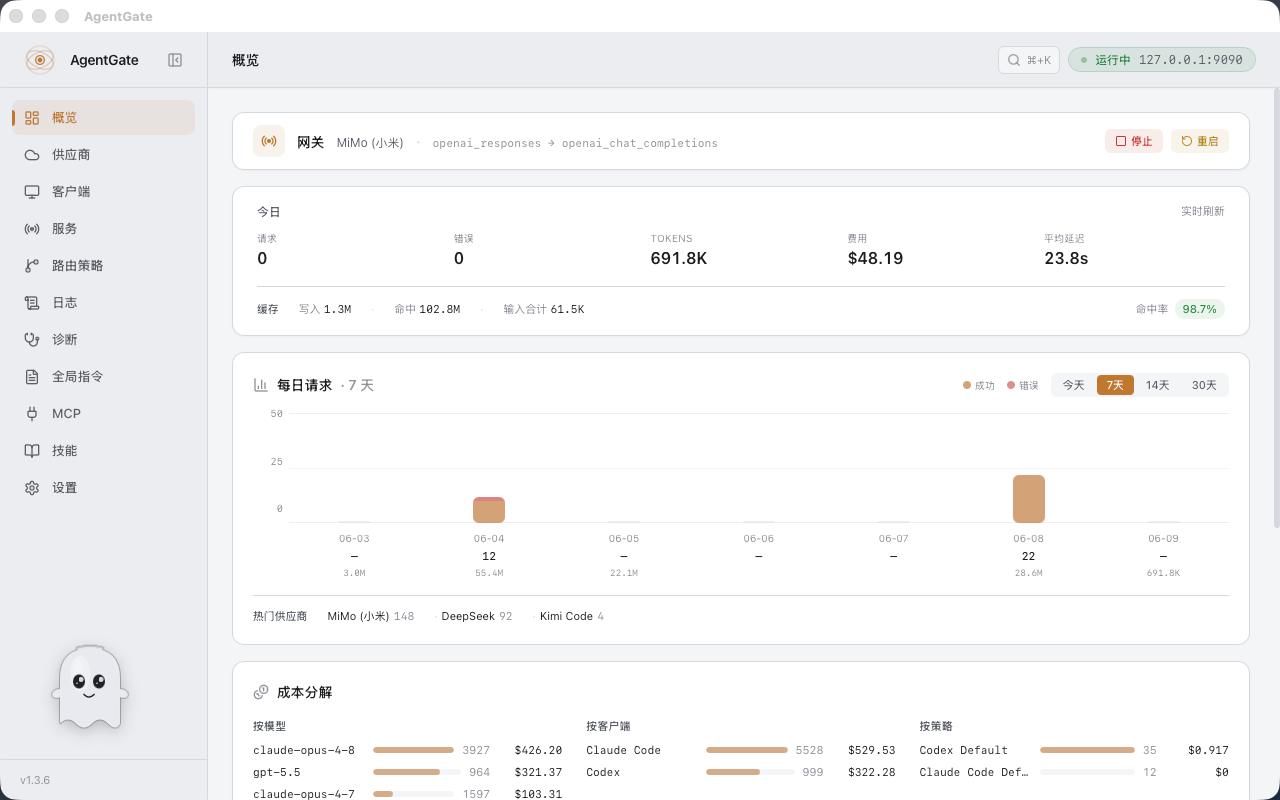Image resolution: width=1280 pixels, height=800 pixels.
Task: Click the 诊断 stethoscope icon
Action: pyautogui.click(x=32, y=339)
